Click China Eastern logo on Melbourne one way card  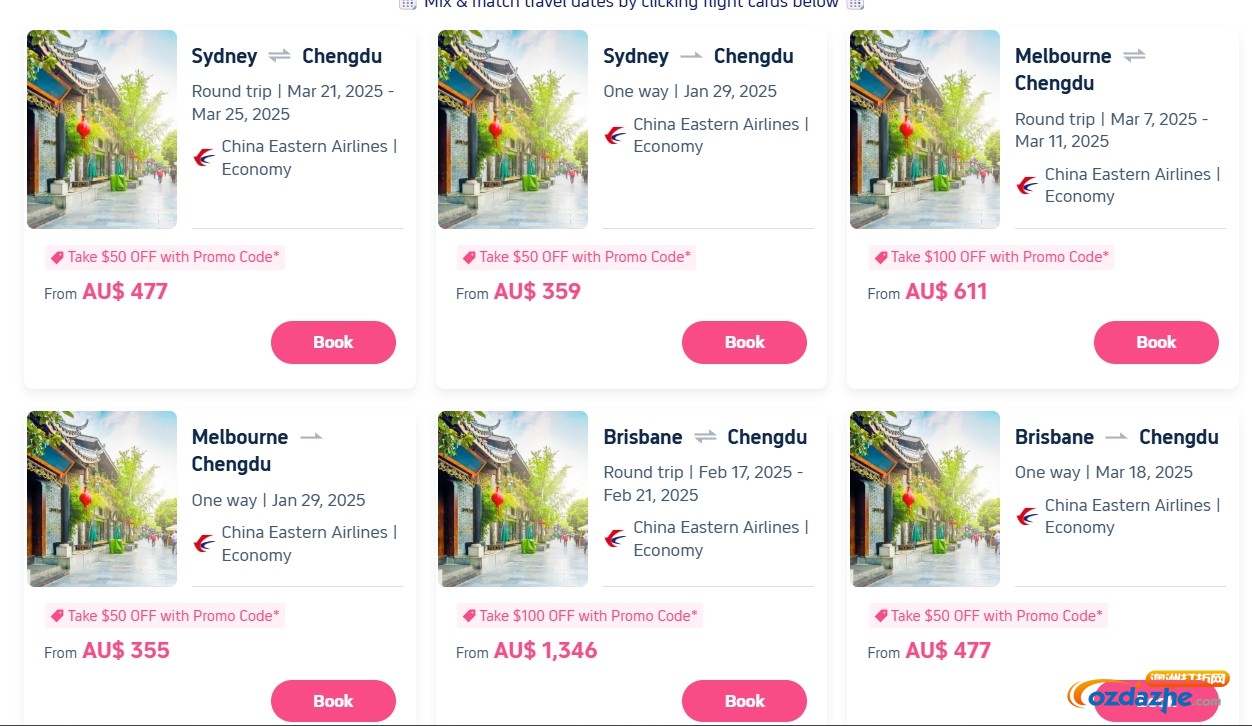point(204,543)
